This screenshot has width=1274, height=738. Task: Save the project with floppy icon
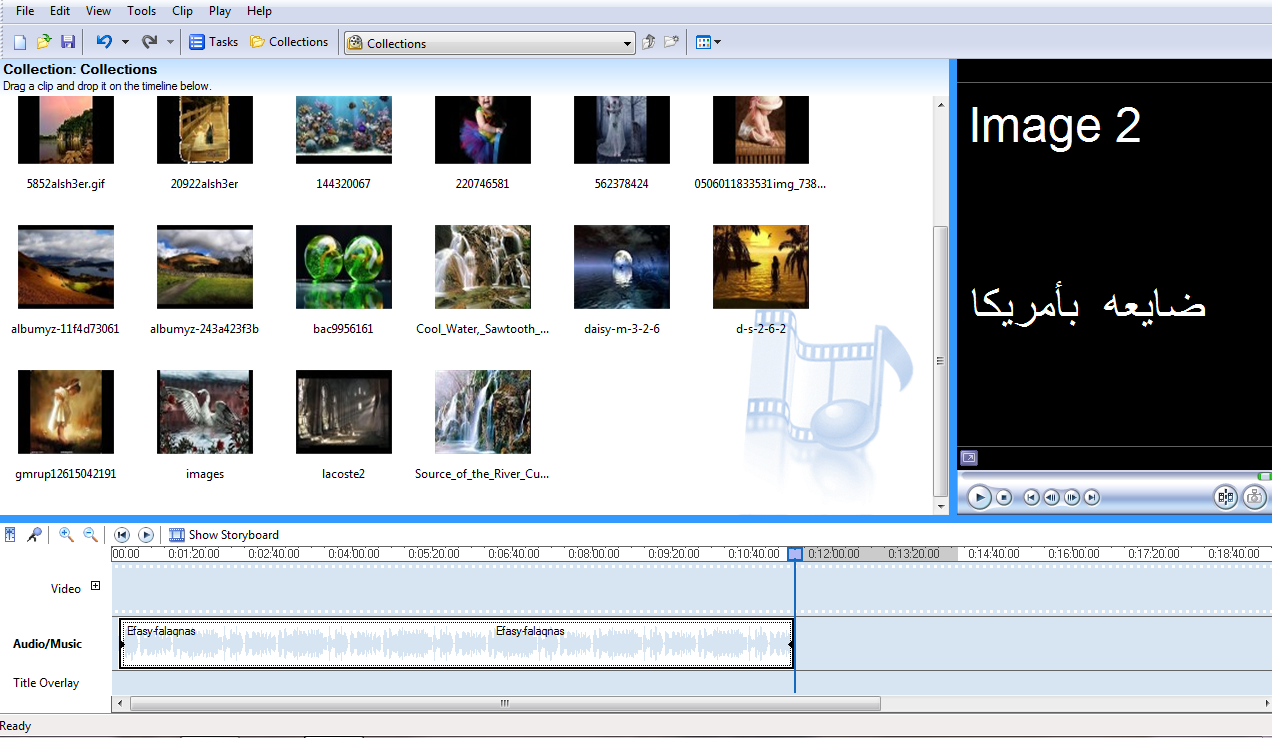68,42
